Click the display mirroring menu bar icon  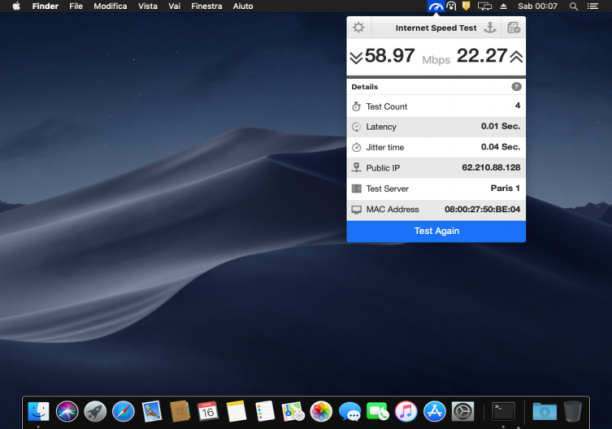pyautogui.click(x=485, y=6)
